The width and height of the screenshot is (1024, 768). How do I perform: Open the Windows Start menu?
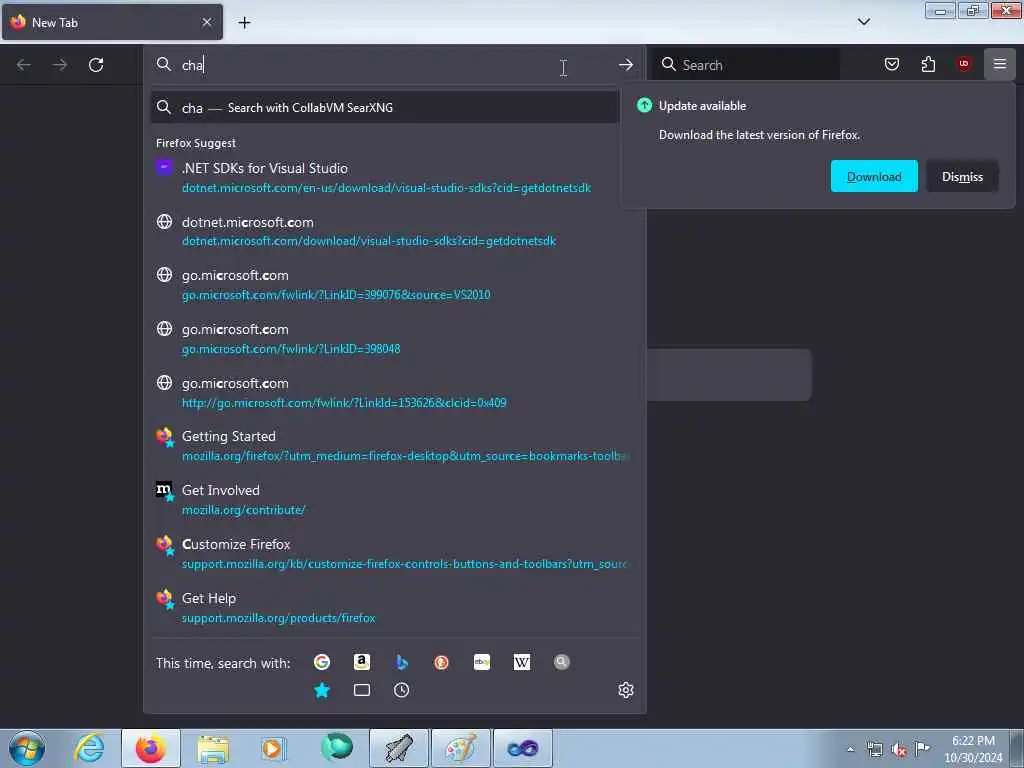pyautogui.click(x=27, y=748)
